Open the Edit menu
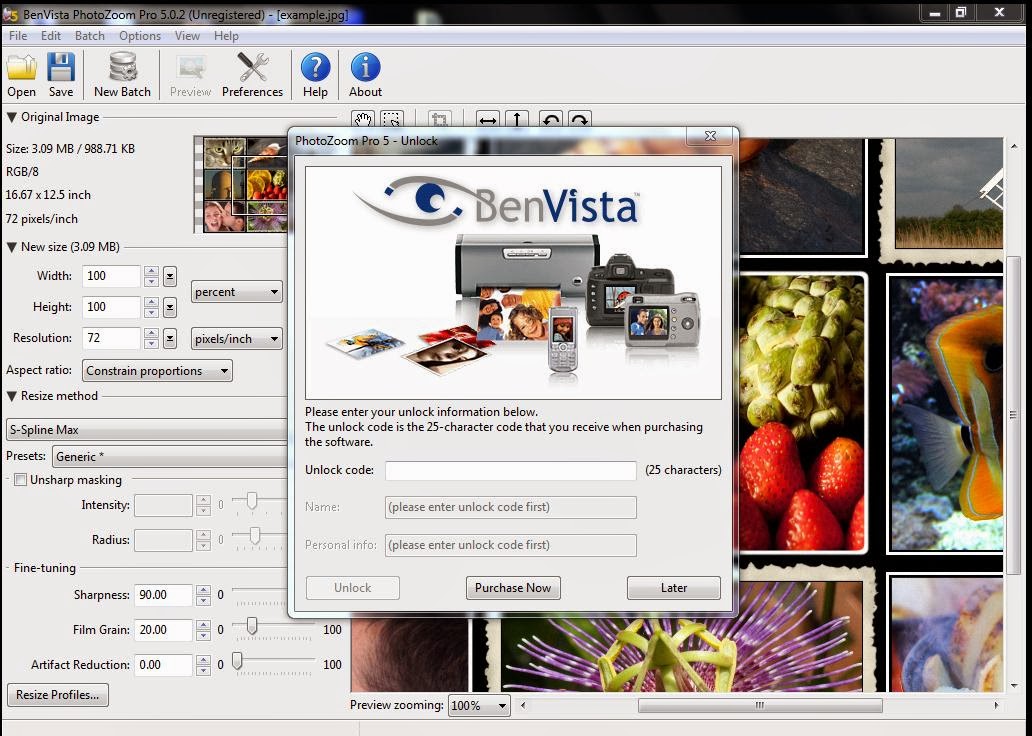The width and height of the screenshot is (1032, 736). 51,36
